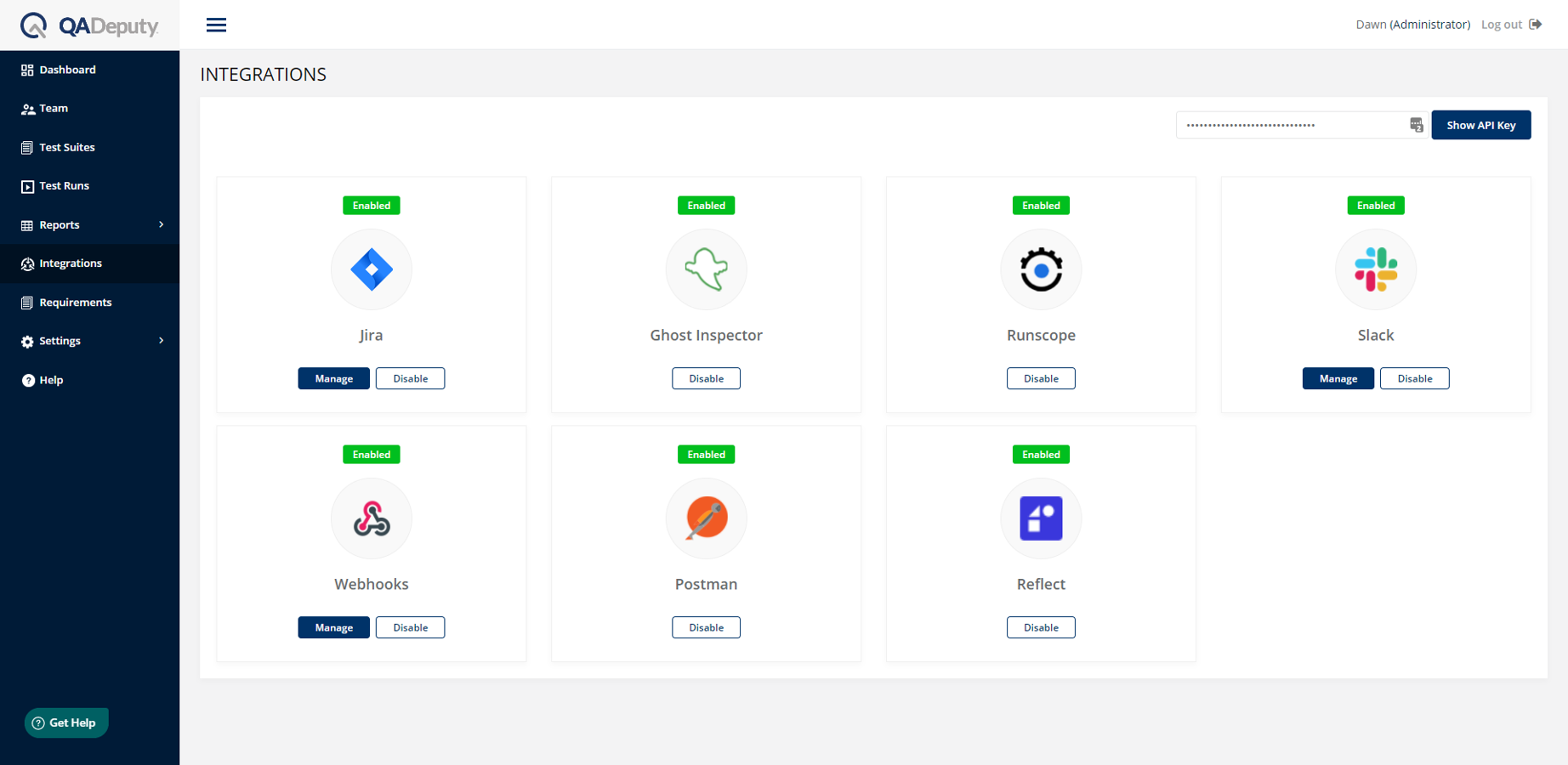Toggle the hamburger sidebar menu
This screenshot has width=1568, height=765.
coord(216,25)
